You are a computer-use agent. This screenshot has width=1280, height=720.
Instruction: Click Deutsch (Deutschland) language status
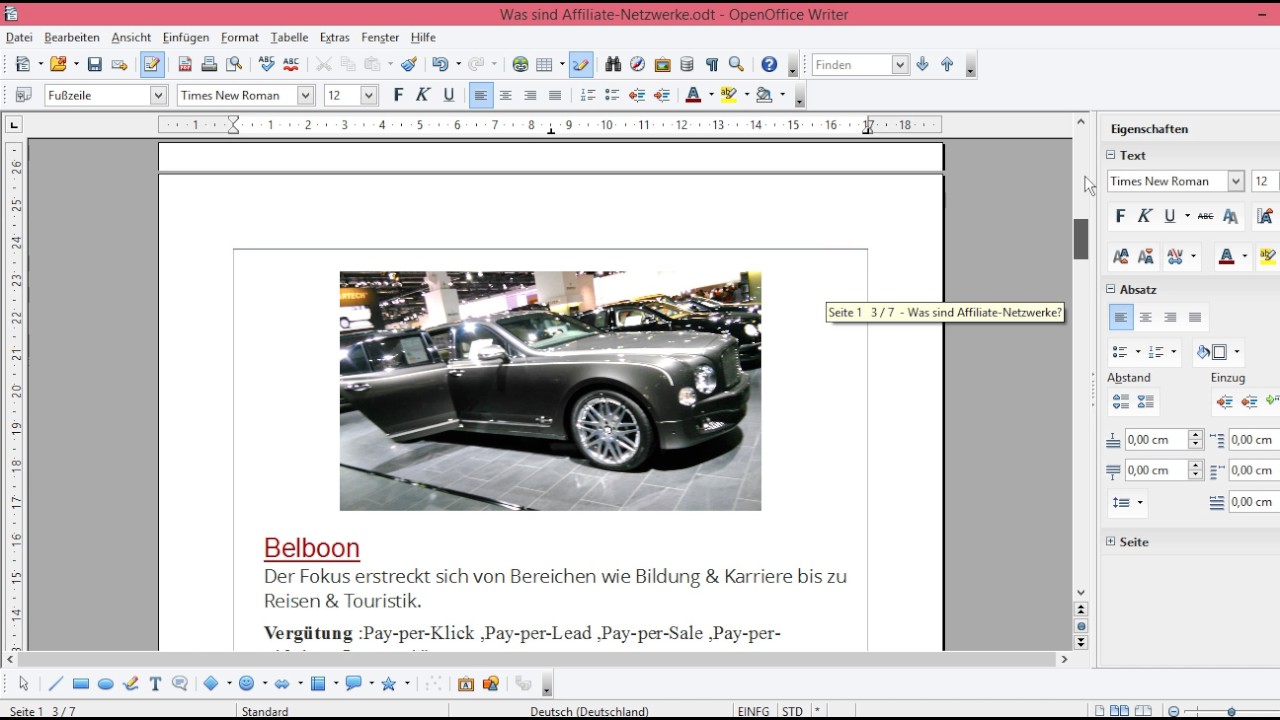click(x=589, y=711)
